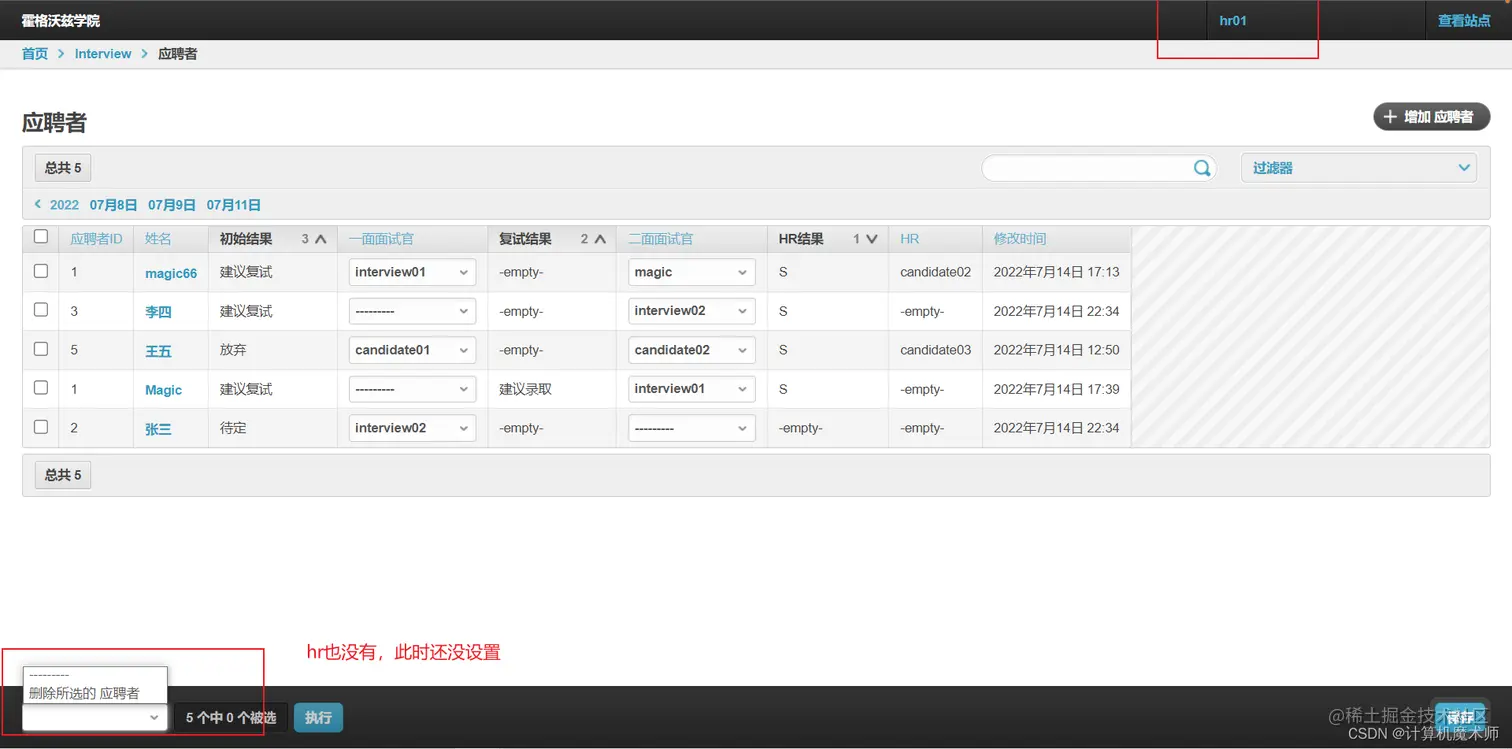1512x749 pixels.
Task: Click the 霍格沃兹学院 site title
Action: click(x=61, y=20)
